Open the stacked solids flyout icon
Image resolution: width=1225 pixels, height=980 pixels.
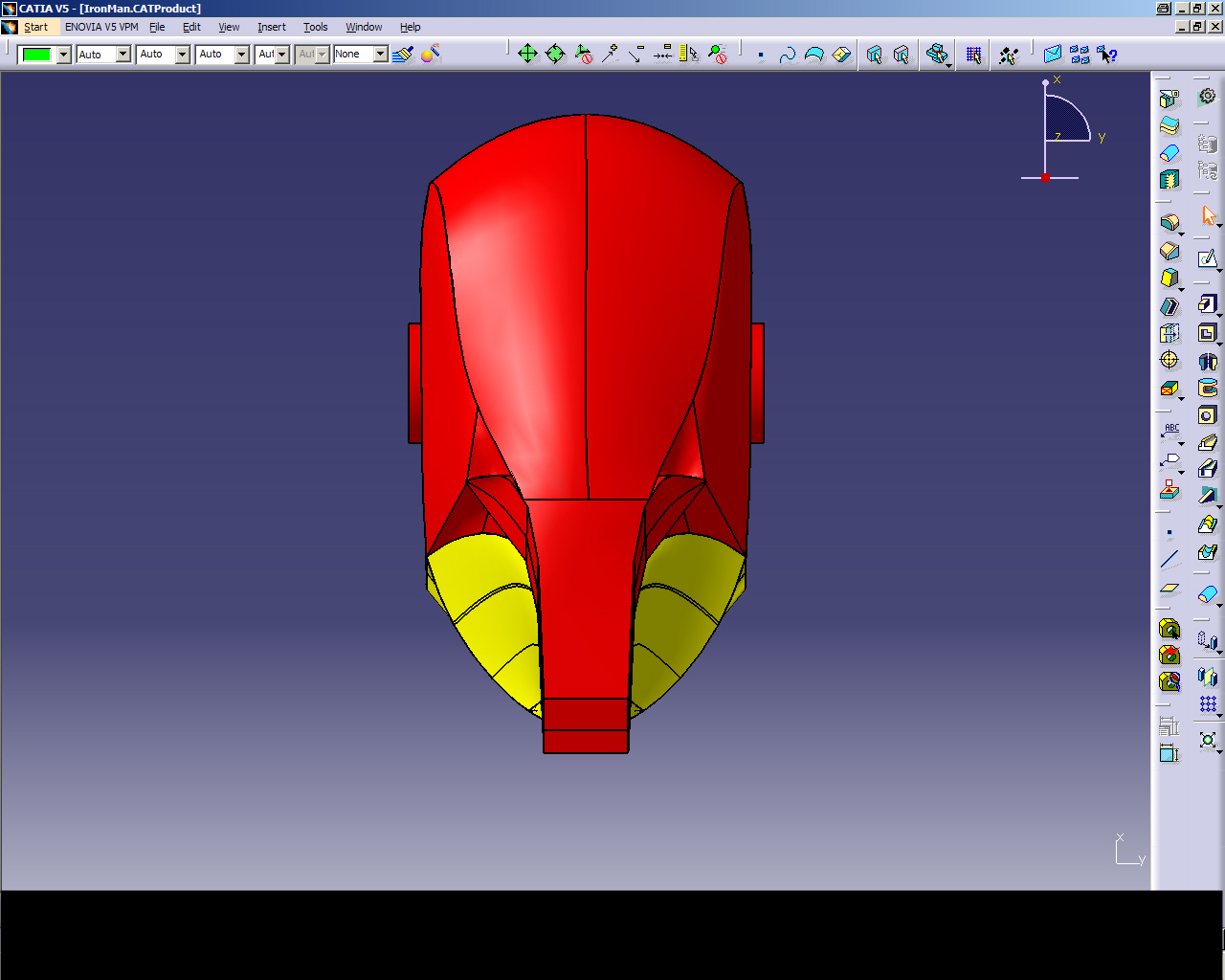938,56
